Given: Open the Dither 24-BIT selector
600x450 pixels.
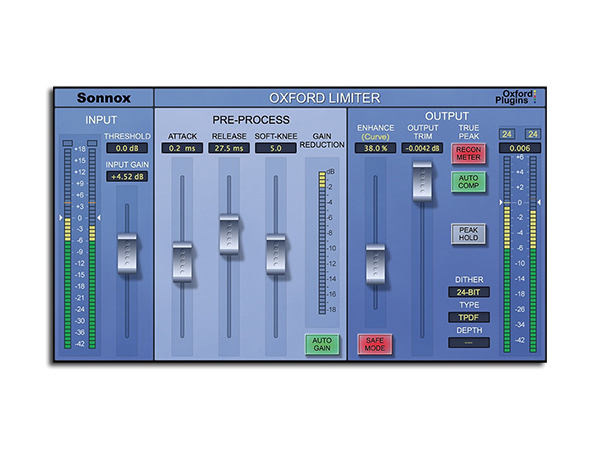Looking at the screenshot, I should coord(469,292).
